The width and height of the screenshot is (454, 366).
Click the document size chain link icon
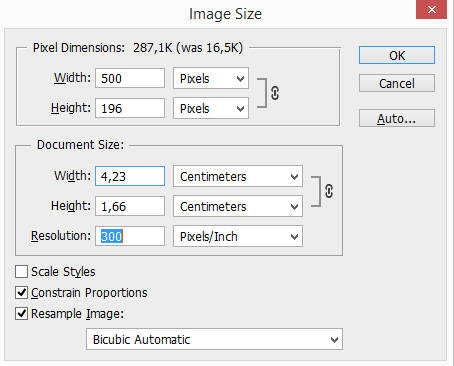coord(329,191)
